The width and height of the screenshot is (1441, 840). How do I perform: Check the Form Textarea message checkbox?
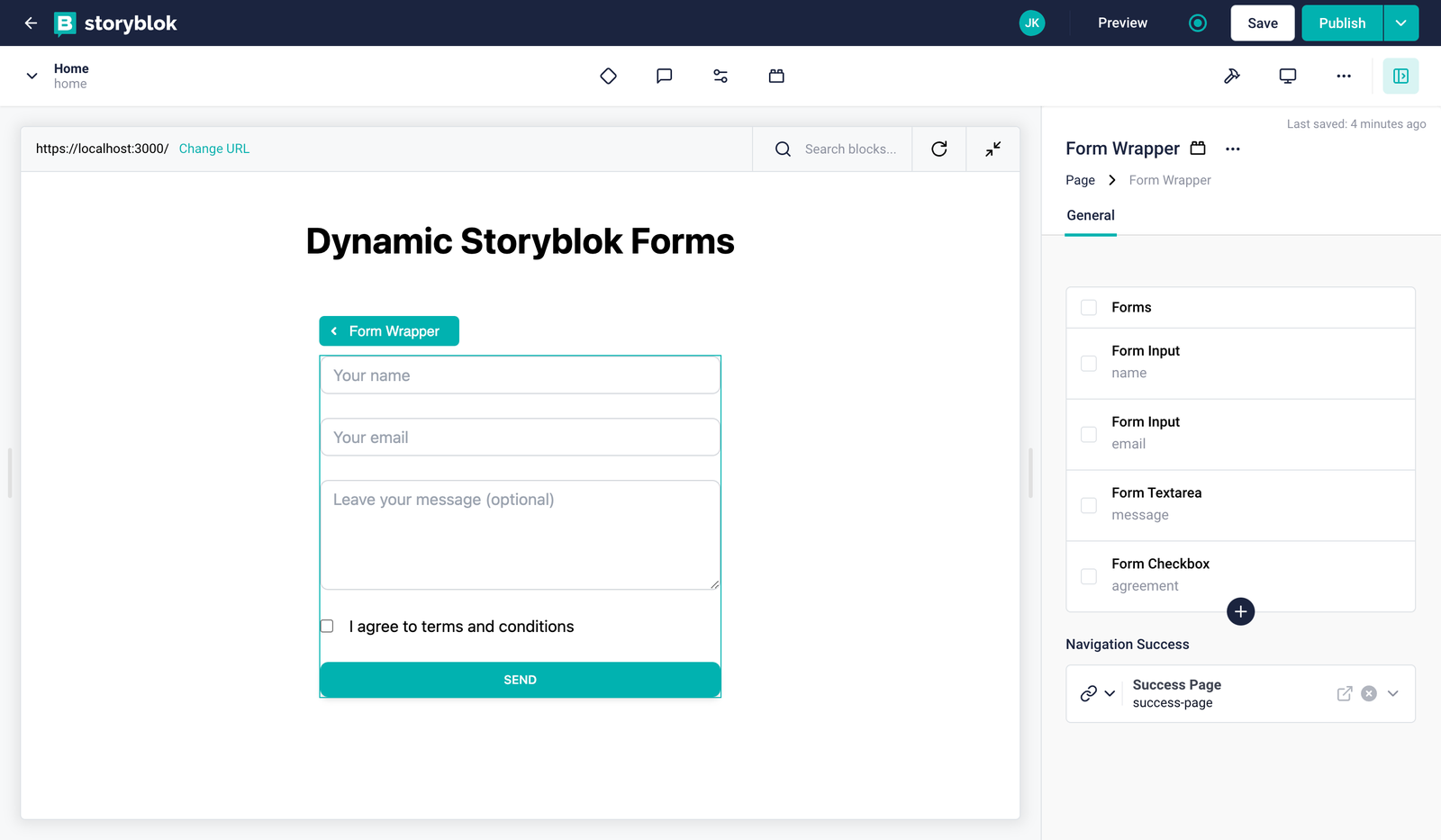1089,505
